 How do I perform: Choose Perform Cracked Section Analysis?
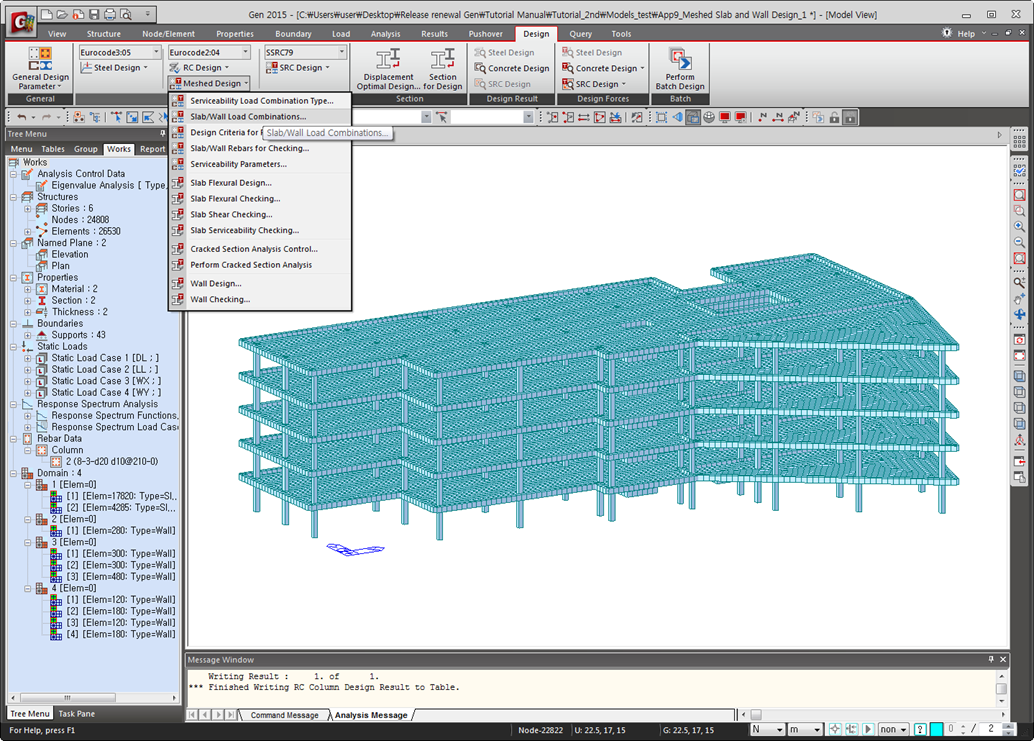[x=260, y=265]
